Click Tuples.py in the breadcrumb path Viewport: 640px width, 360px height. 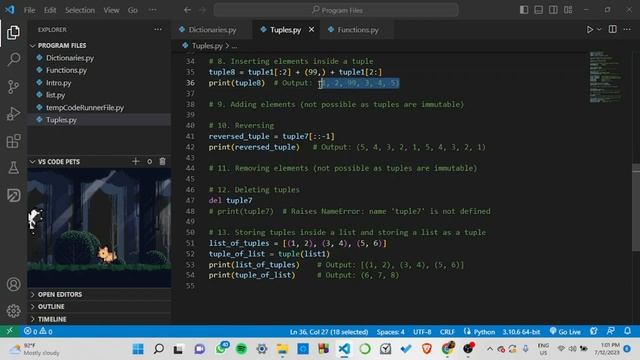pyautogui.click(x=207, y=46)
